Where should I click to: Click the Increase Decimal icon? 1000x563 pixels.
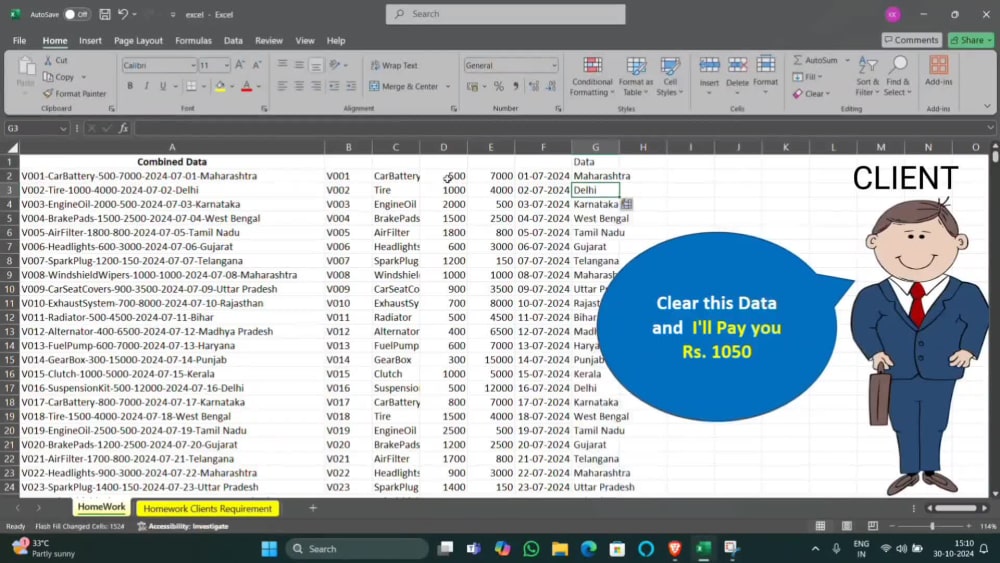coord(534,86)
